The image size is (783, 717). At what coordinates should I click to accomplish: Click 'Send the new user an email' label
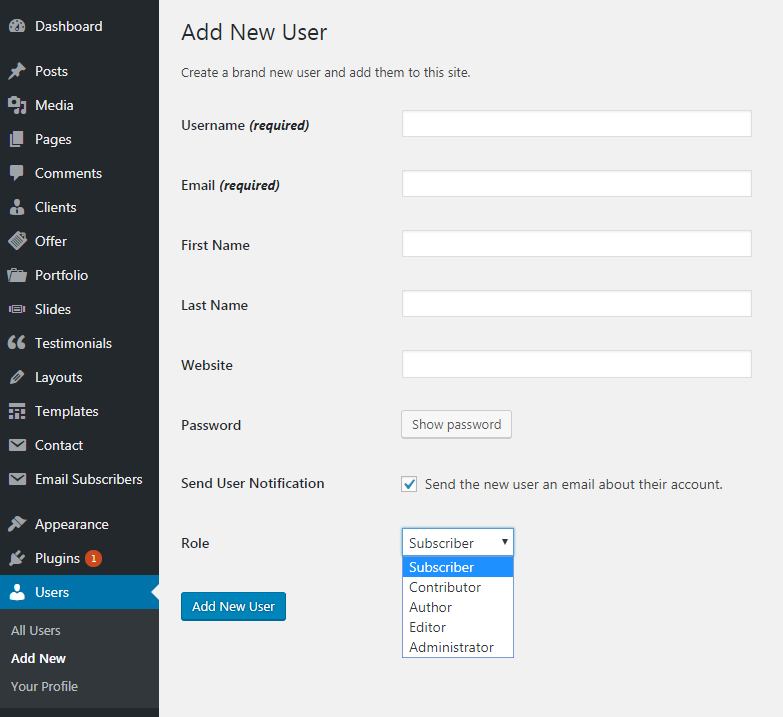[x=573, y=484]
